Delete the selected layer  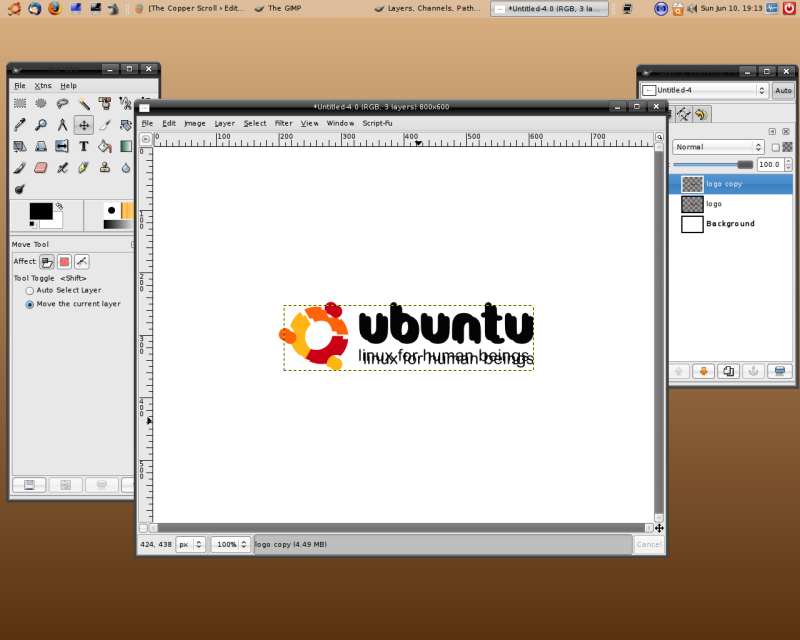(780, 372)
